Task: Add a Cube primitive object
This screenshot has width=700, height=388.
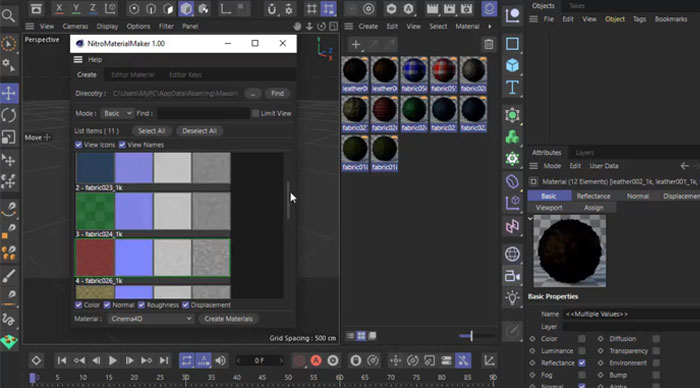Action: [x=512, y=65]
